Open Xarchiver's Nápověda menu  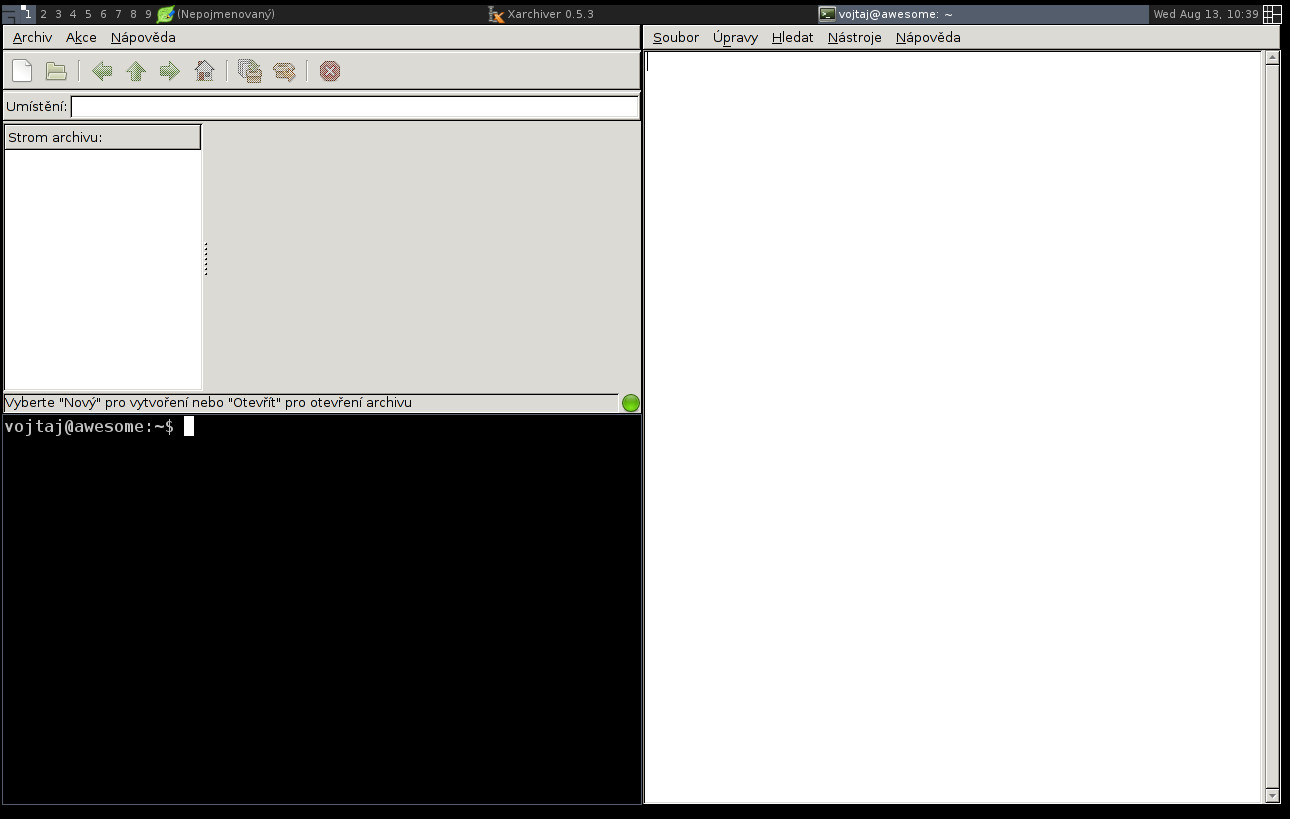coord(143,37)
